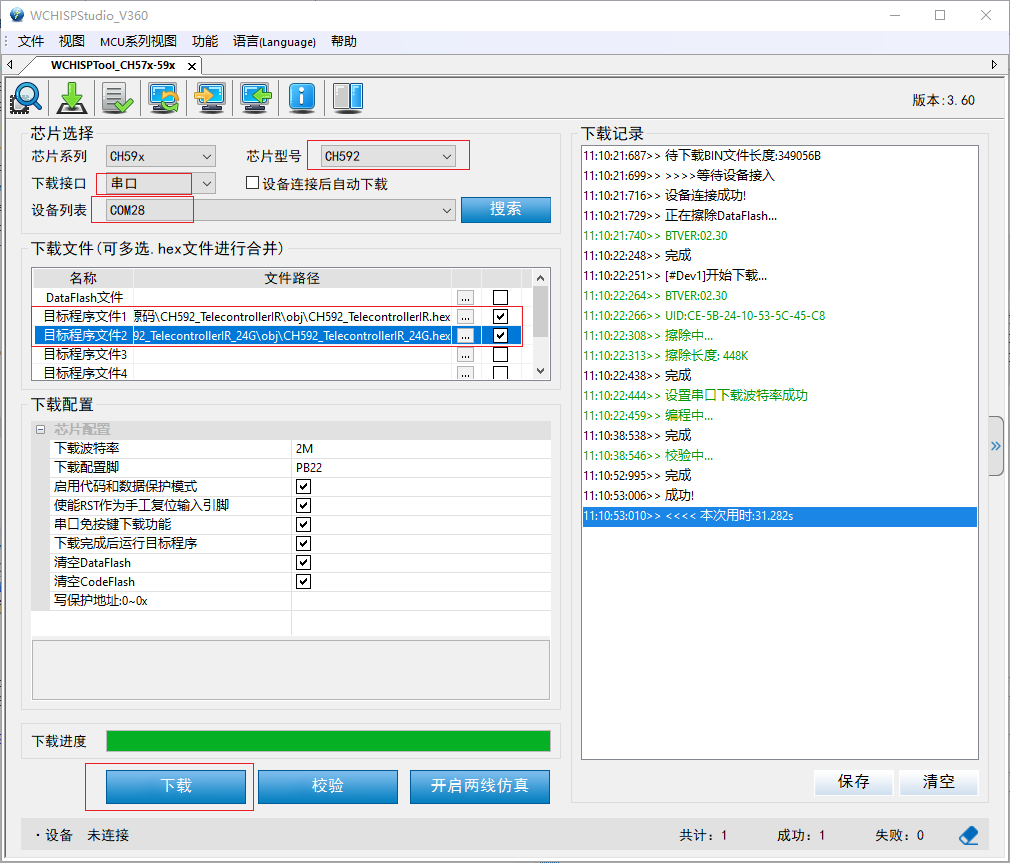The image size is (1010, 863).
Task: Toggle 下载完成后运行目标程序 checkbox
Action: coord(303,544)
